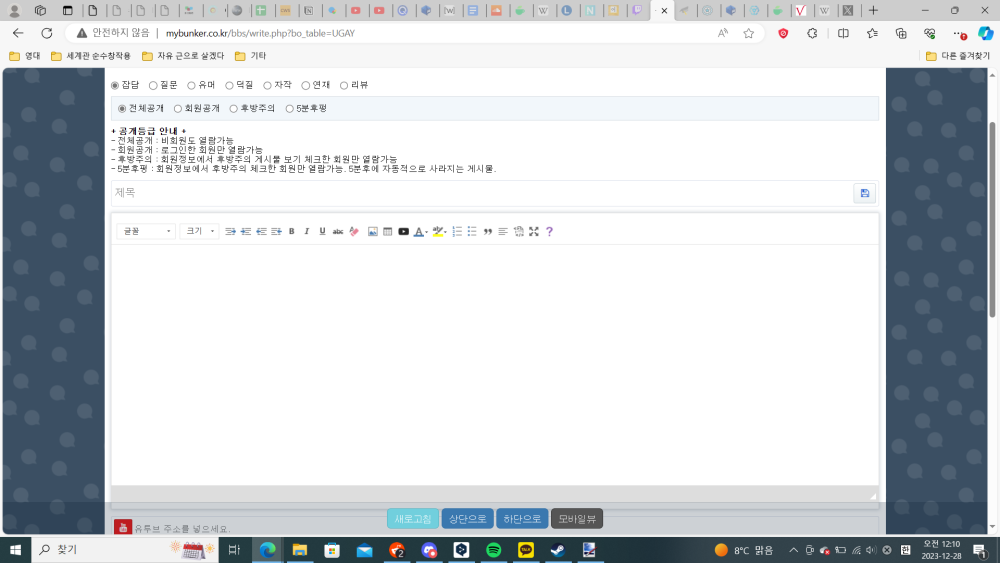The width and height of the screenshot is (1000, 563).
Task: Open the editor help question mark
Action: [x=549, y=231]
